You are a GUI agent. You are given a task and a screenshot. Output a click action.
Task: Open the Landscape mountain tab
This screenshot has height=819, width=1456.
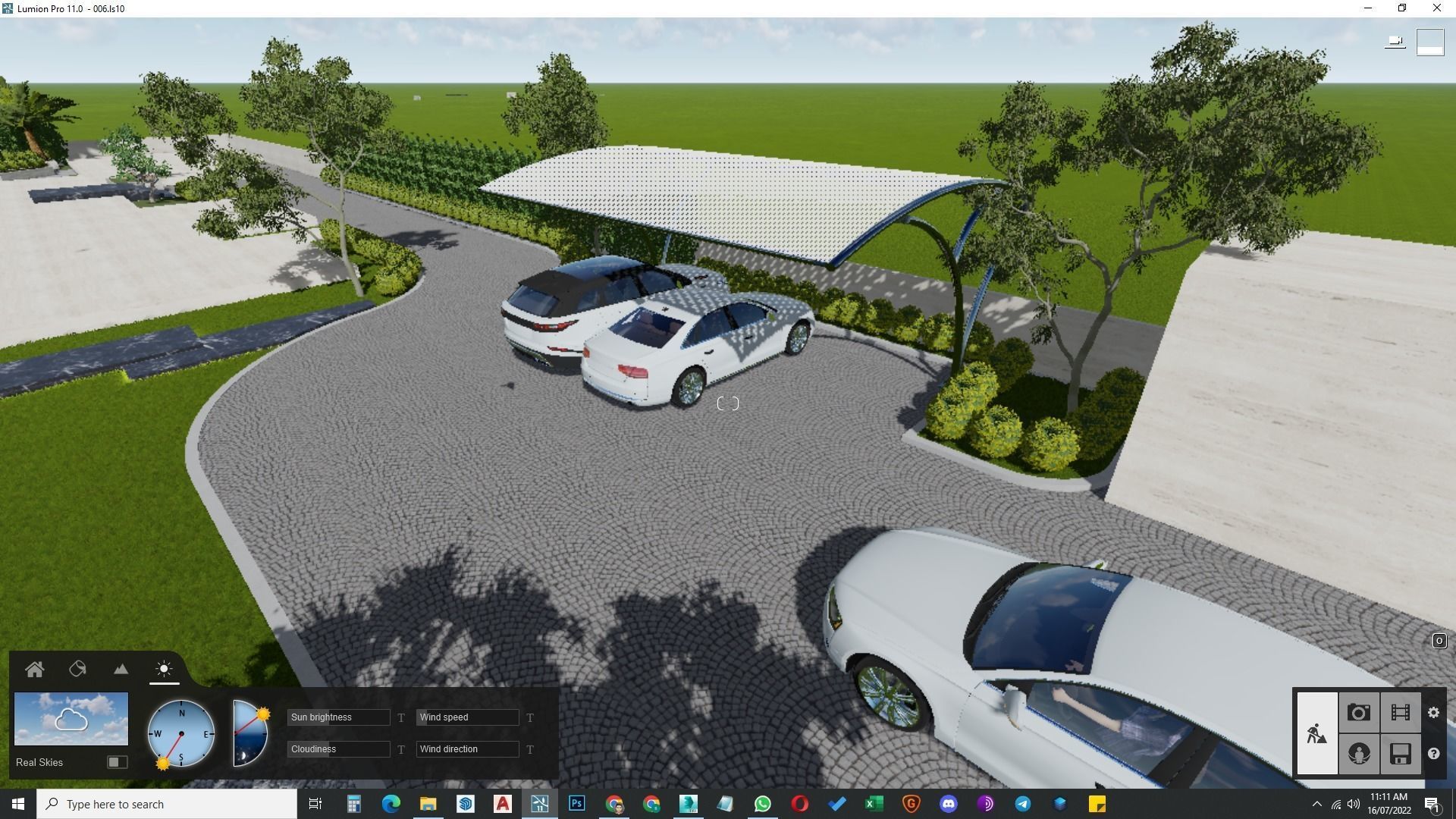(x=121, y=669)
